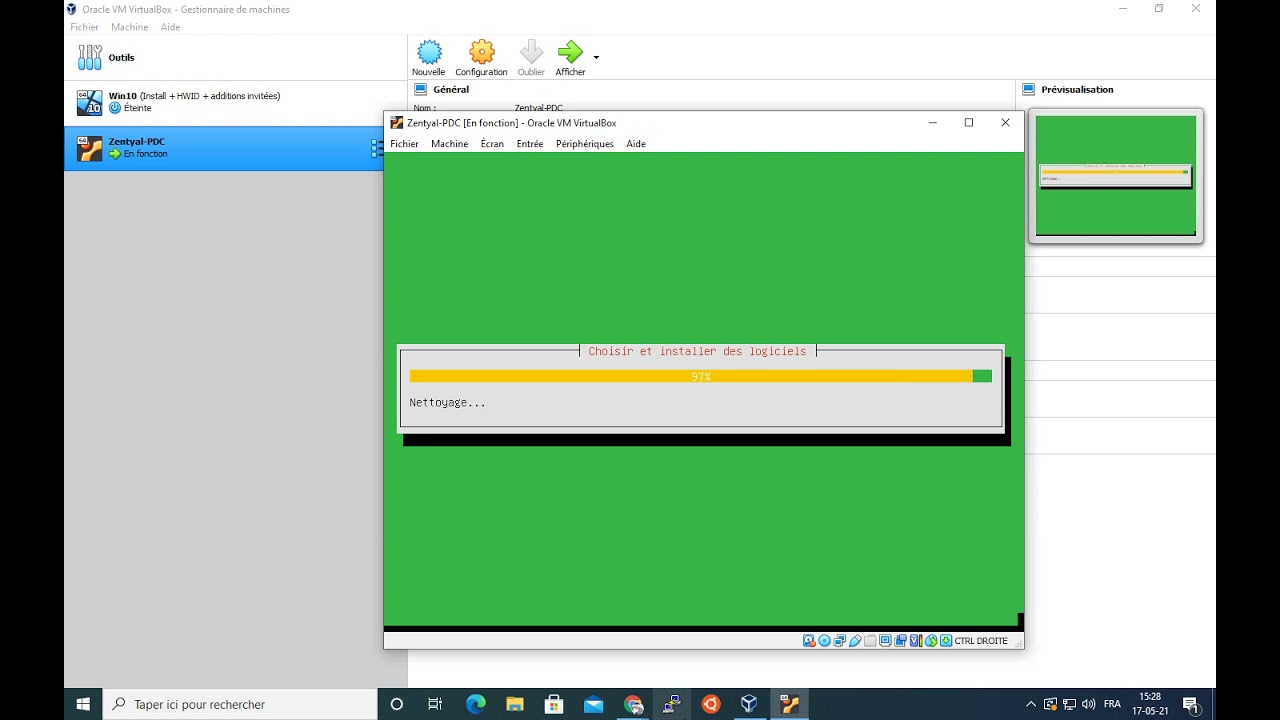This screenshot has width=1280, height=720.
Task: Open Cortana from the taskbar
Action: (x=397, y=704)
